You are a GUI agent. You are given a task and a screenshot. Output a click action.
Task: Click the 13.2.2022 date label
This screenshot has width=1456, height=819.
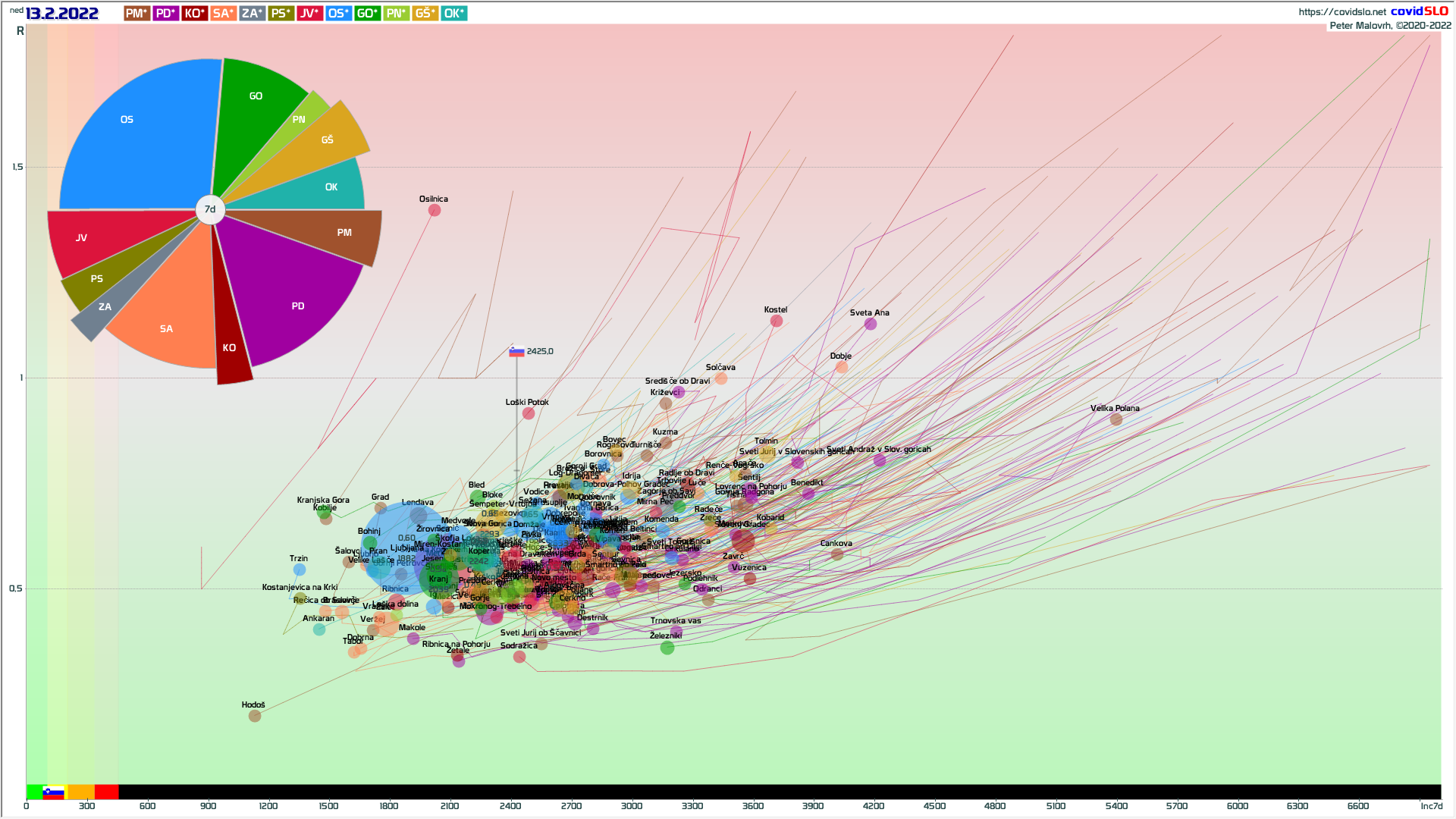coord(61,14)
